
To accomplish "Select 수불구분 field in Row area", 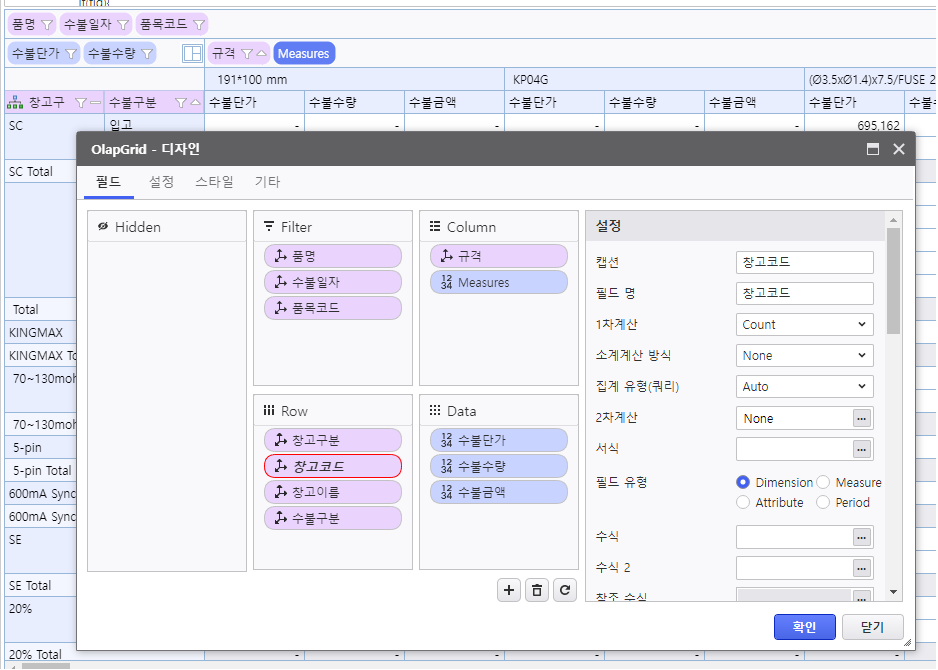I will [333, 518].
